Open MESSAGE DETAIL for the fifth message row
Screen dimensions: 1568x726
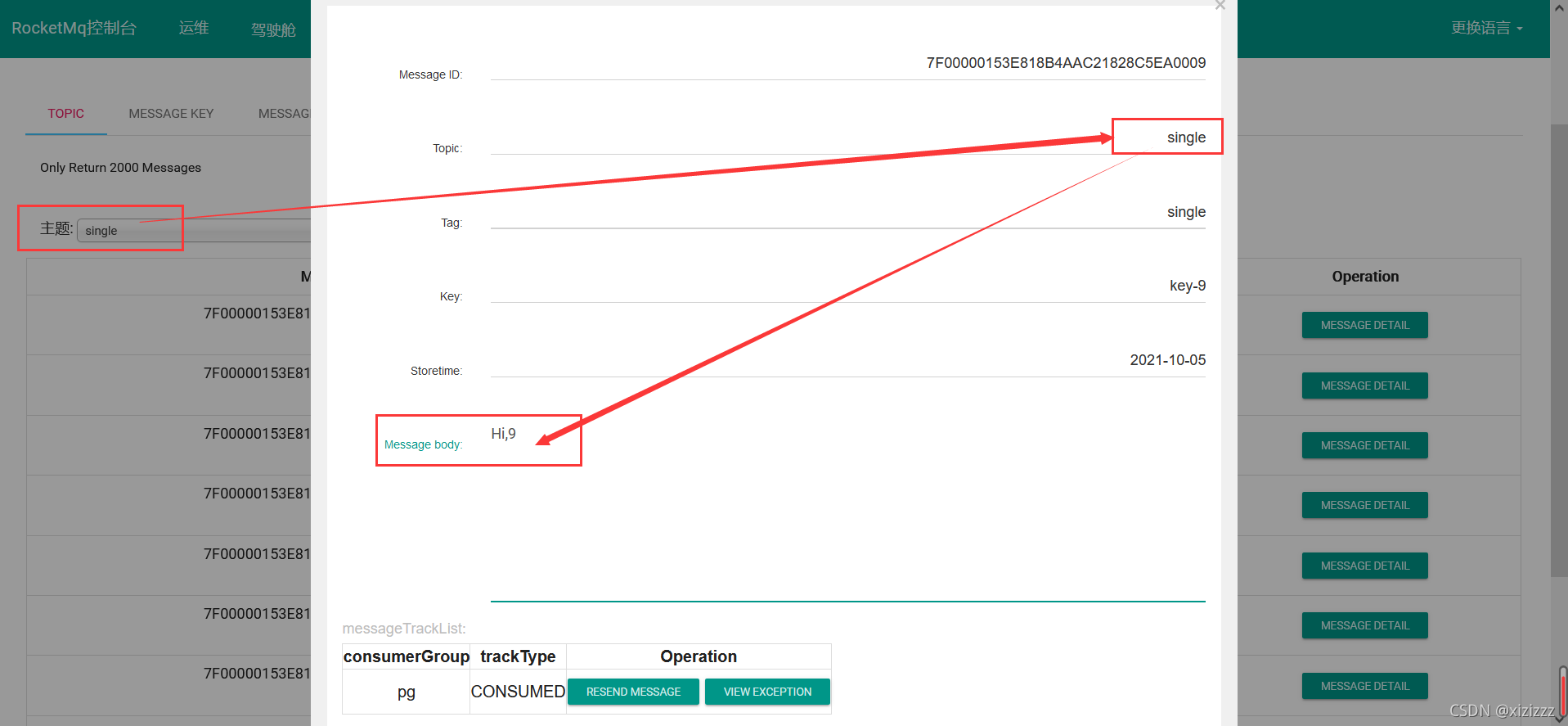pyautogui.click(x=1364, y=566)
